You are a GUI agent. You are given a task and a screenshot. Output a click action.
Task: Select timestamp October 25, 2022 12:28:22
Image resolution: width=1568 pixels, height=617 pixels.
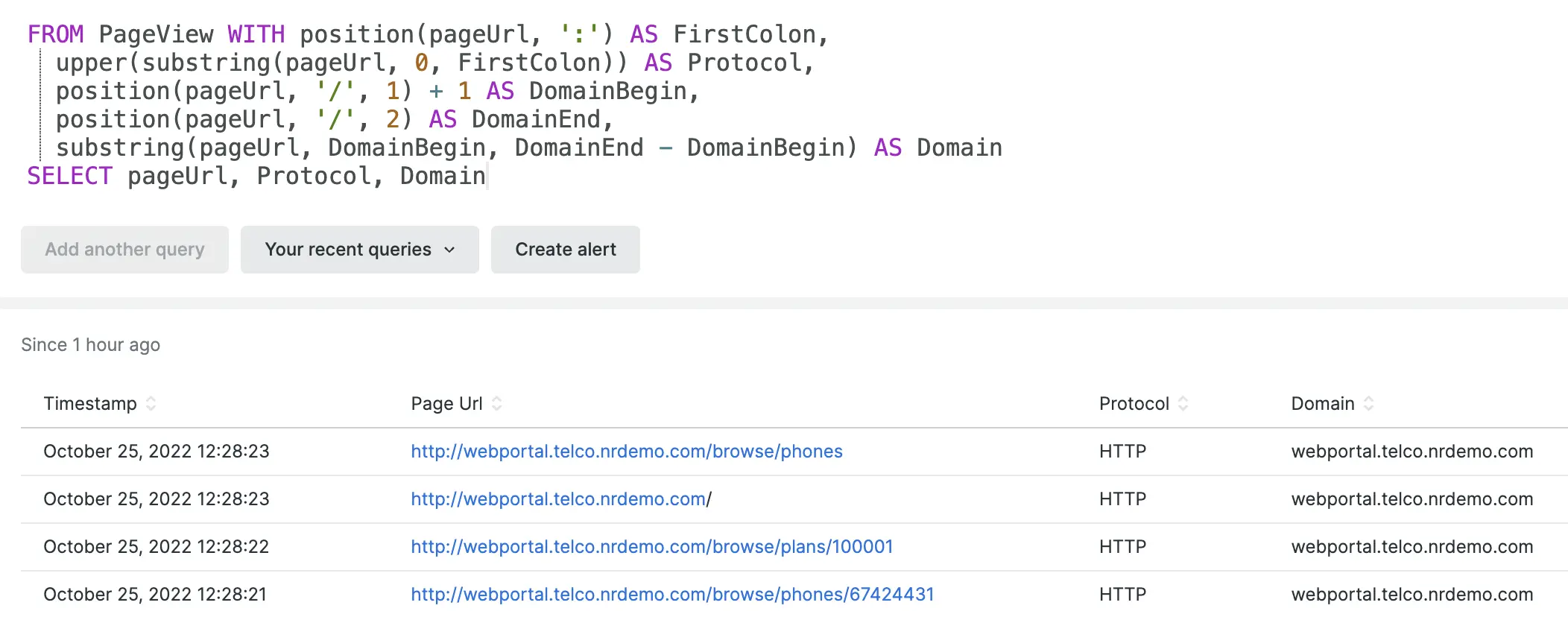point(157,547)
